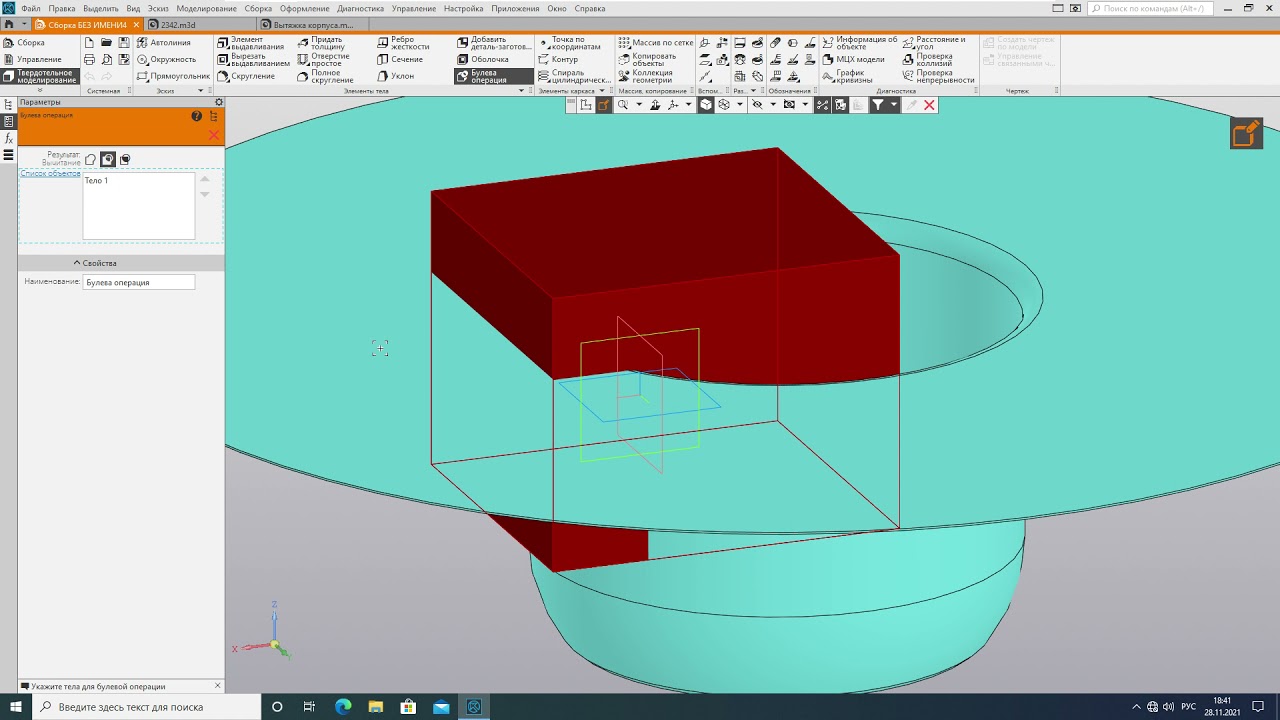Activate the Сечение section tool
1280x720 pixels.
point(400,60)
